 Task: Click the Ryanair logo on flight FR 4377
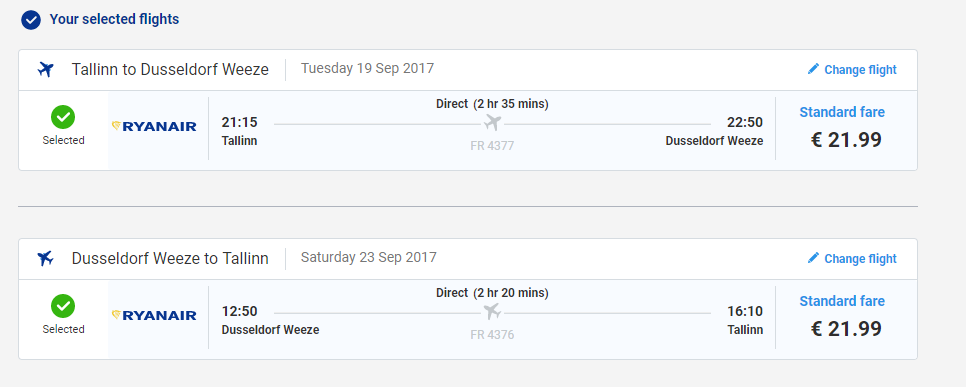(x=154, y=126)
